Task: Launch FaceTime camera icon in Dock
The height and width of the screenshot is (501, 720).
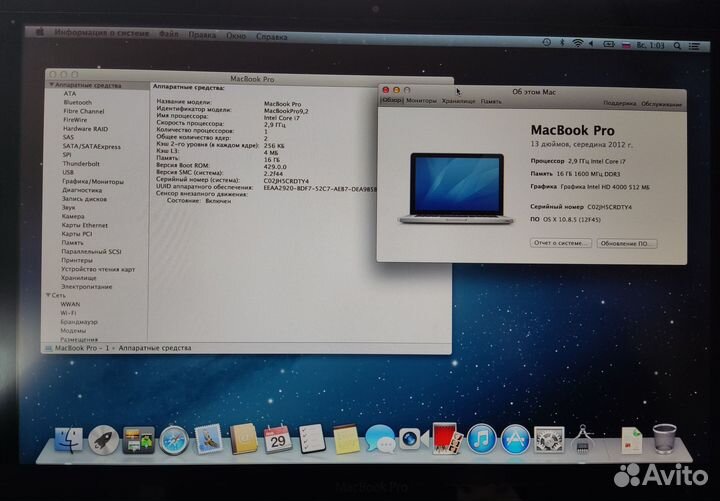Action: (413, 439)
